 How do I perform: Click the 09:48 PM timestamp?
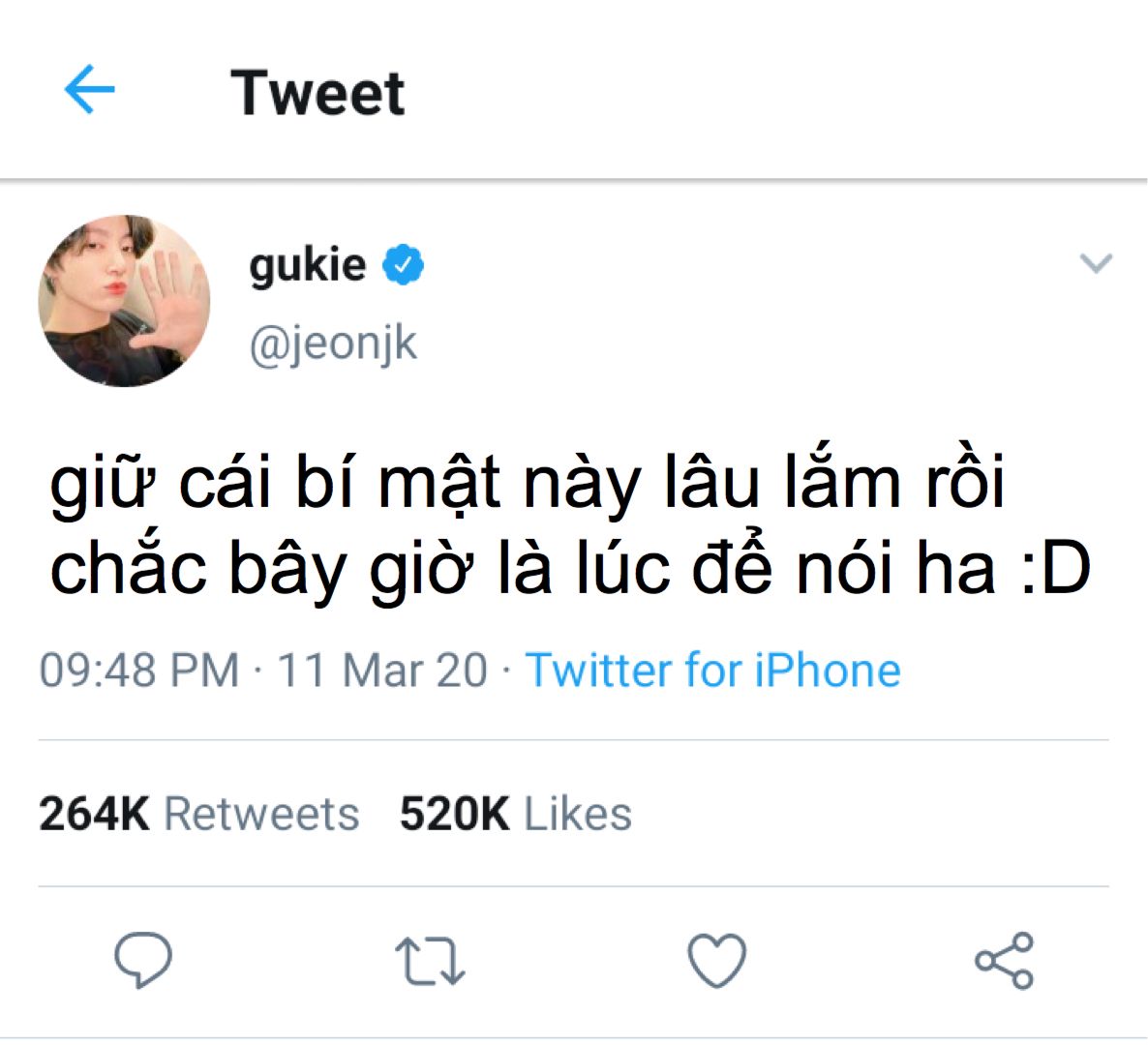pyautogui.click(x=138, y=671)
